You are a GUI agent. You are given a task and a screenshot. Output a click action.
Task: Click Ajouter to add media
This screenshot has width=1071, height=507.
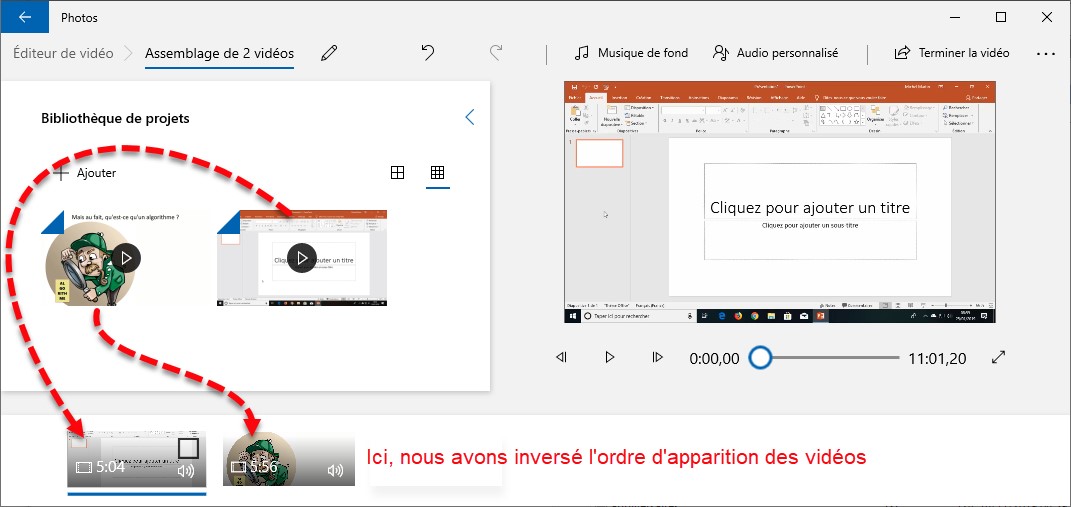coord(85,173)
